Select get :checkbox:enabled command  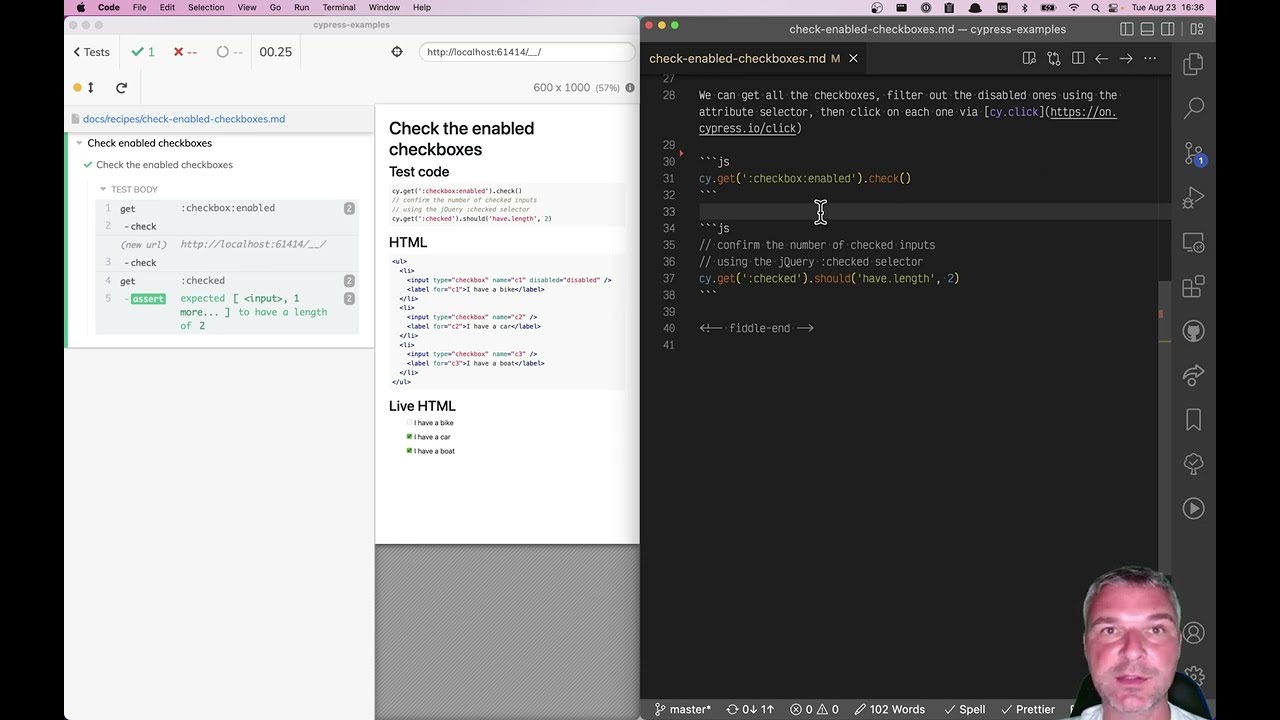(x=226, y=208)
